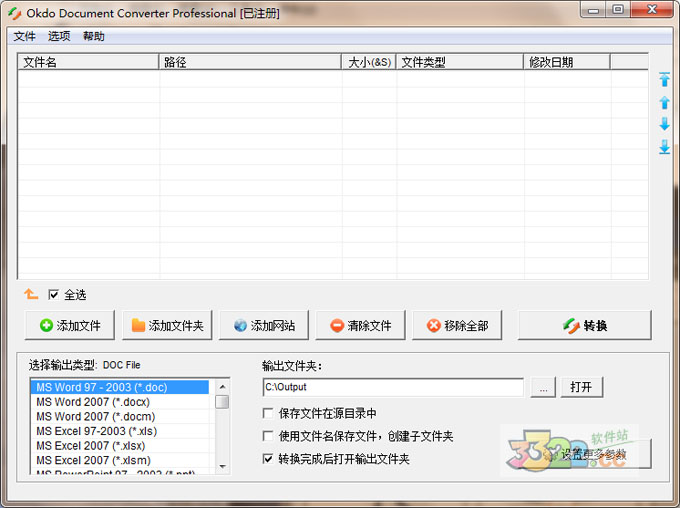Screen dimensions: 680x508
Task: Click the Okdo app icon in title bar
Action: [x=15, y=13]
